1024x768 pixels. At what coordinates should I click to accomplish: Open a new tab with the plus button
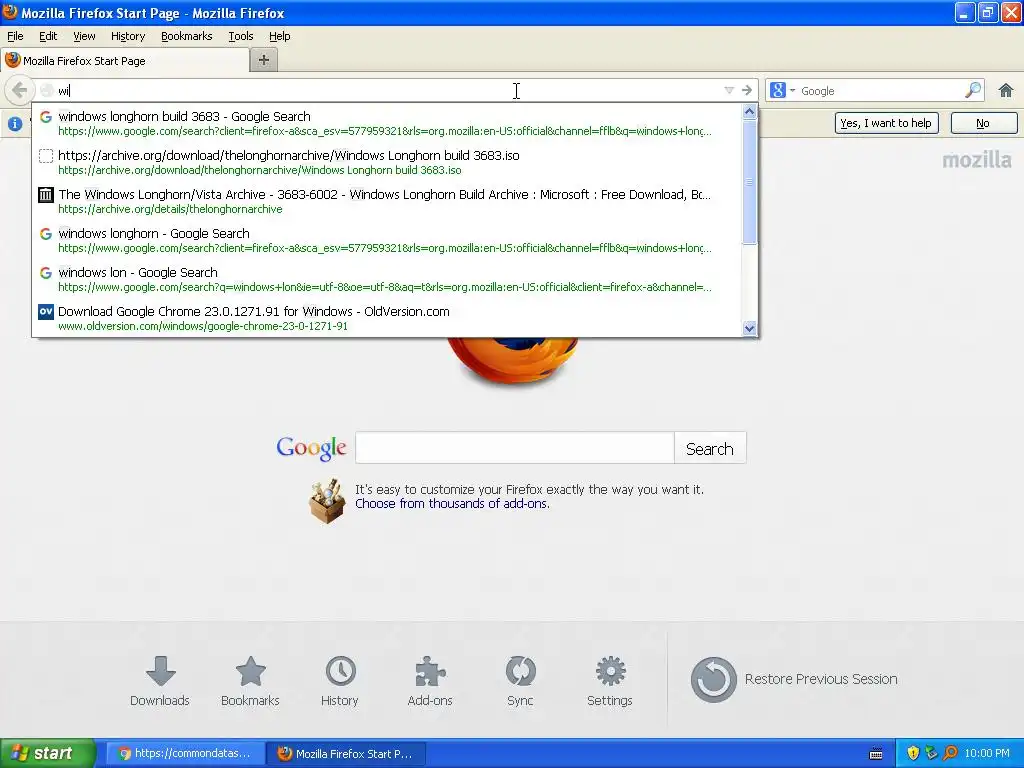pyautogui.click(x=264, y=60)
